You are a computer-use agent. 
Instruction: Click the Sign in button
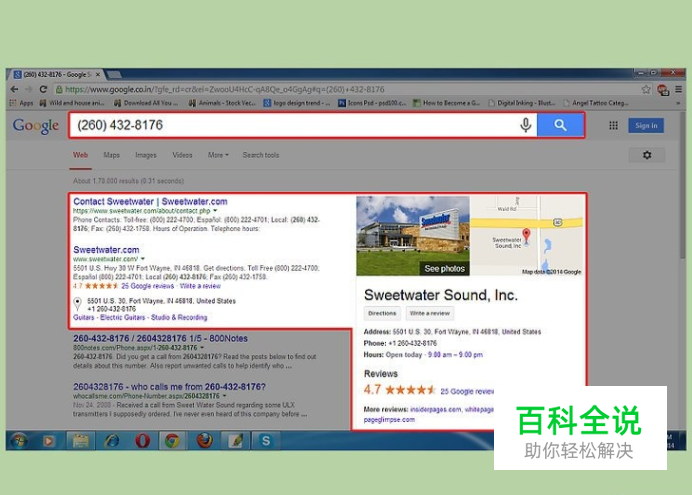coord(646,126)
